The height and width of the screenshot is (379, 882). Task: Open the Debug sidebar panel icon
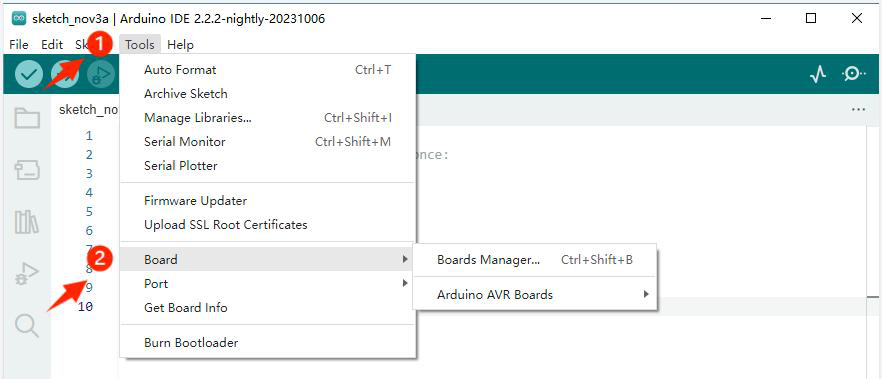[x=27, y=274]
